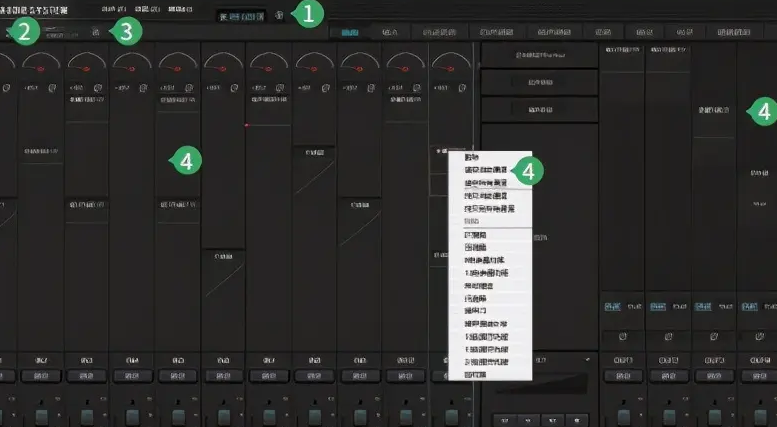Screen dimensions: 777x427
Task: Toggle the last blue highlighted button at the far right
Action: 749,307
